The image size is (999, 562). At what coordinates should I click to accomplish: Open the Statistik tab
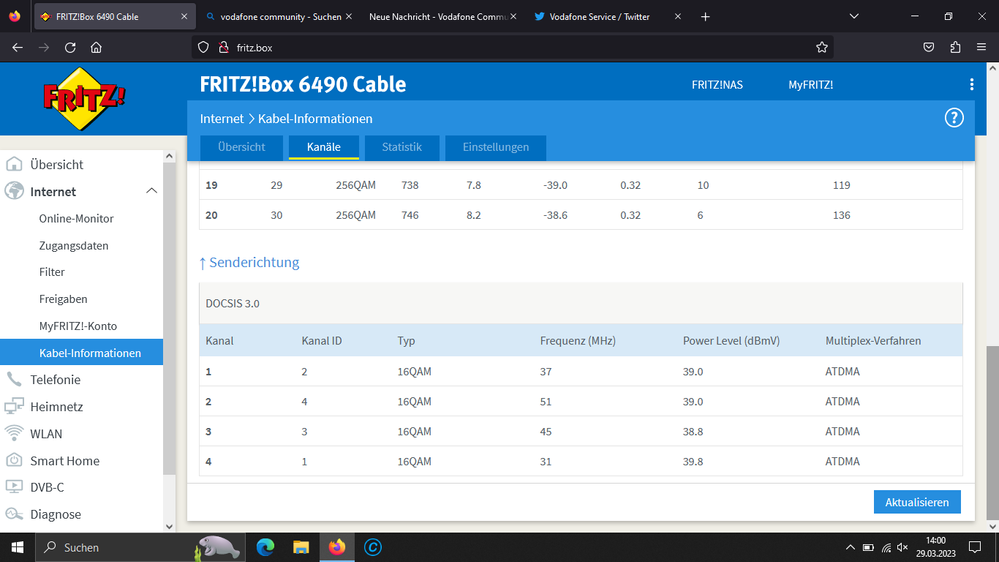coord(402,147)
